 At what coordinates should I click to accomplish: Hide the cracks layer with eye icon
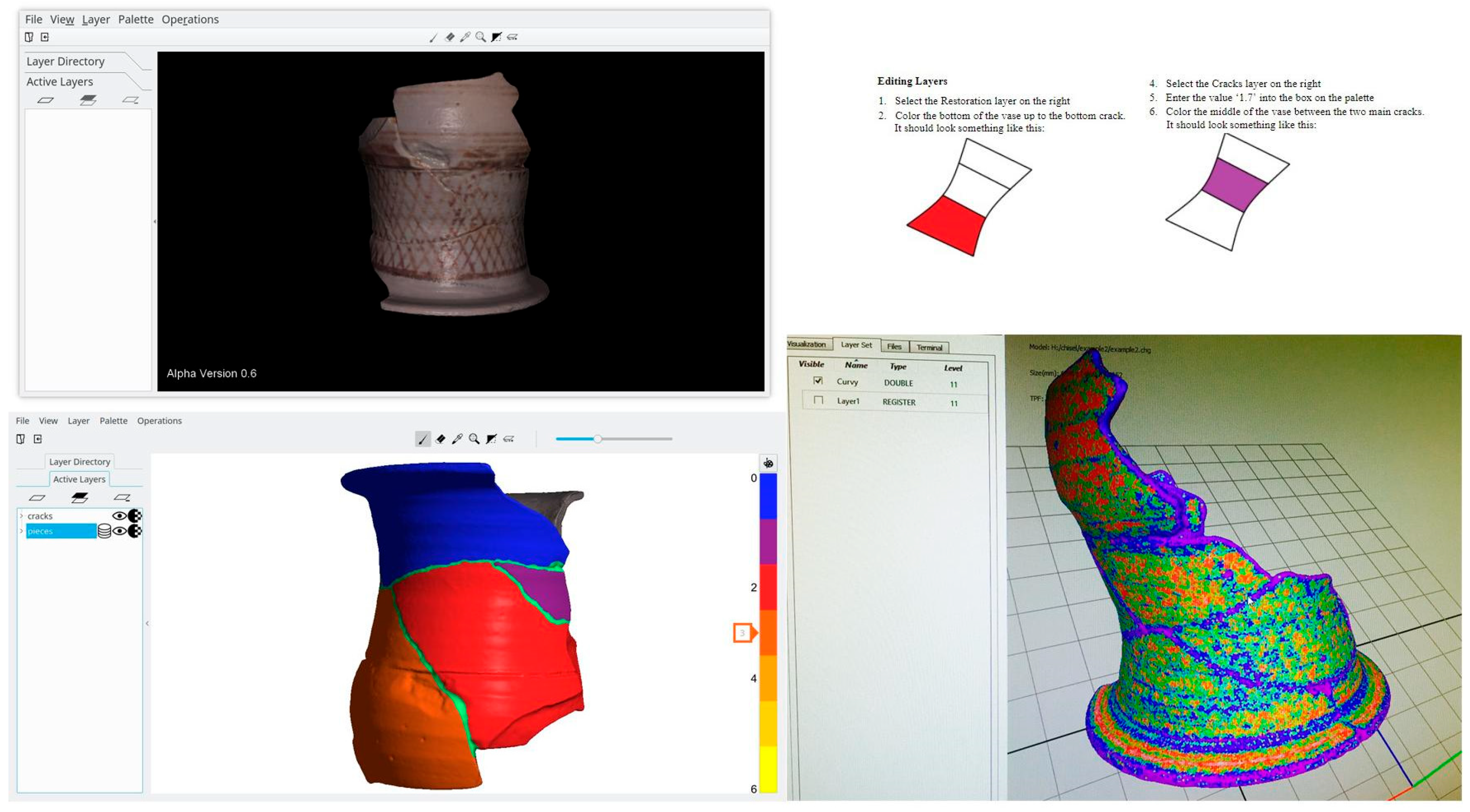point(119,516)
